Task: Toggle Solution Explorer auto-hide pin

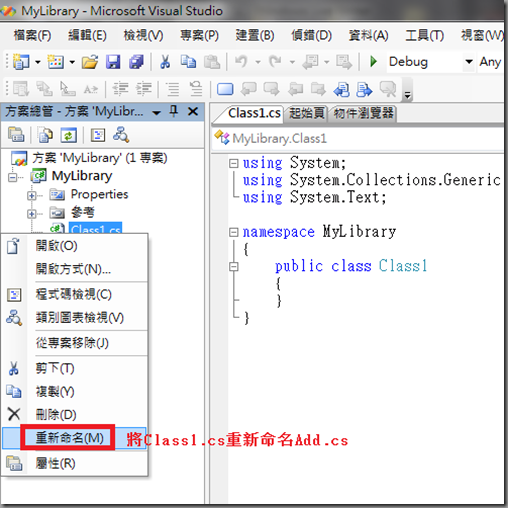Action: tap(174, 111)
